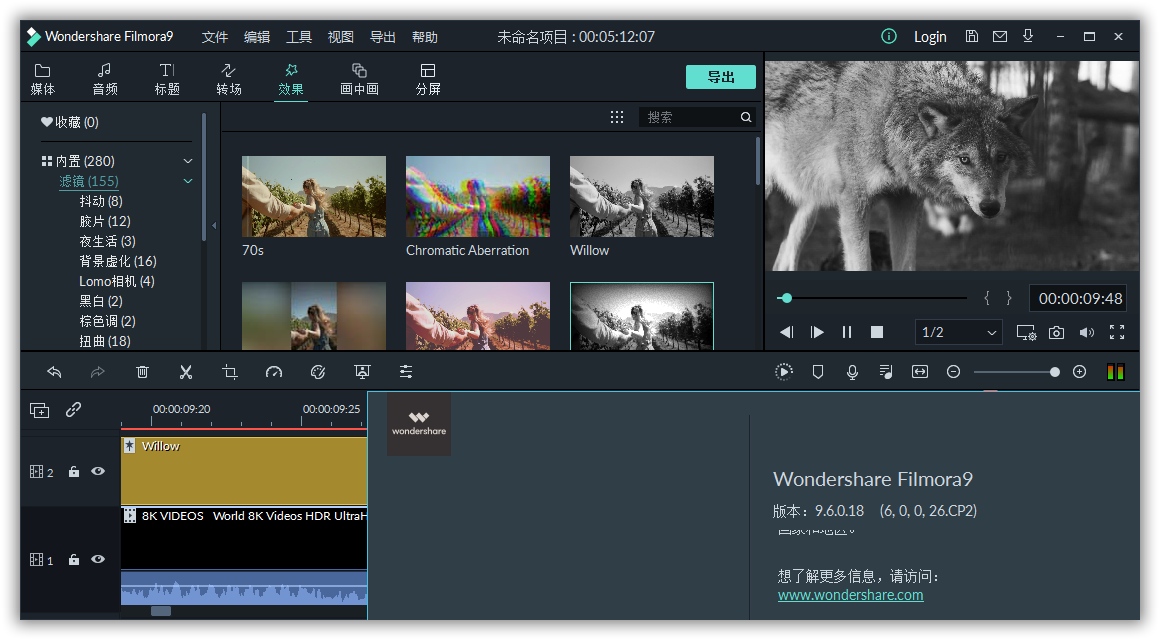The width and height of the screenshot is (1160, 640).
Task: Open the audio mixer icon
Action: pos(886,372)
